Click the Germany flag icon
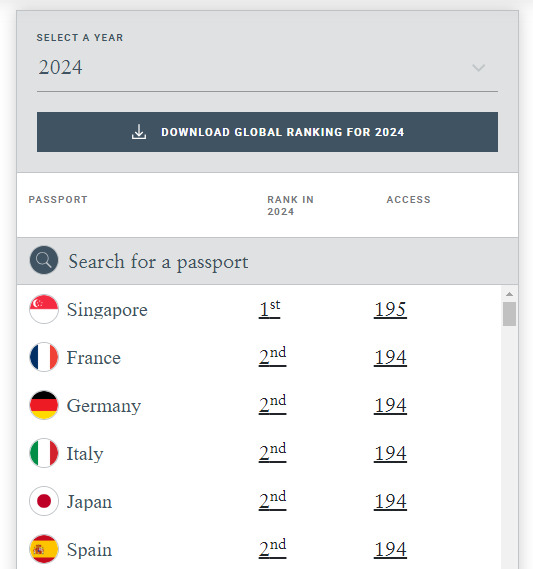The image size is (533, 569). [x=44, y=405]
